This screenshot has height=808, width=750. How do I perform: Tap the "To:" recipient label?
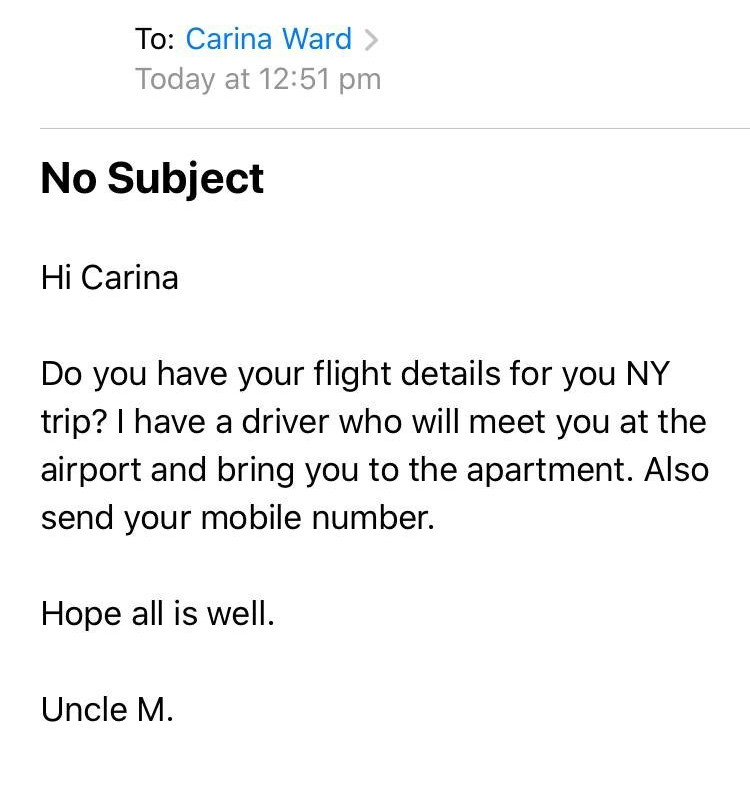tap(155, 39)
